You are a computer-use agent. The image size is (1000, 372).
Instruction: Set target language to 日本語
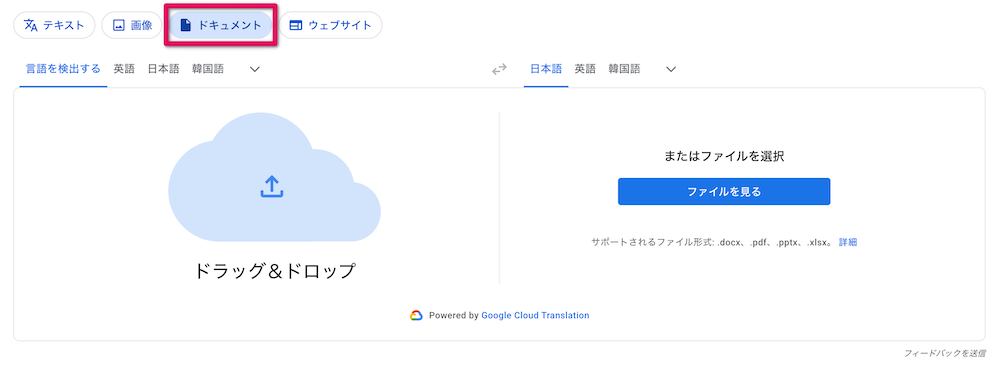click(x=546, y=69)
